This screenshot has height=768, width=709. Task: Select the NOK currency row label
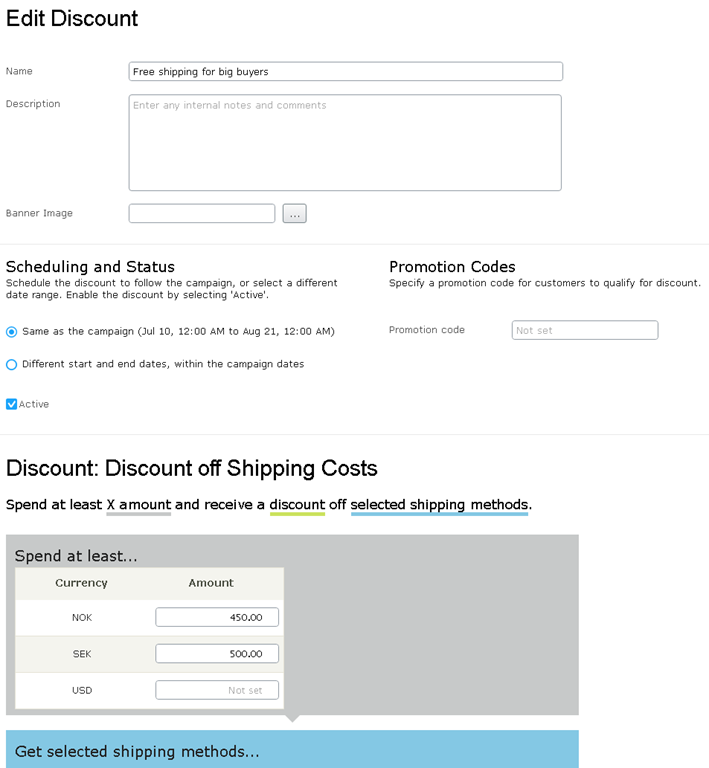(82, 618)
